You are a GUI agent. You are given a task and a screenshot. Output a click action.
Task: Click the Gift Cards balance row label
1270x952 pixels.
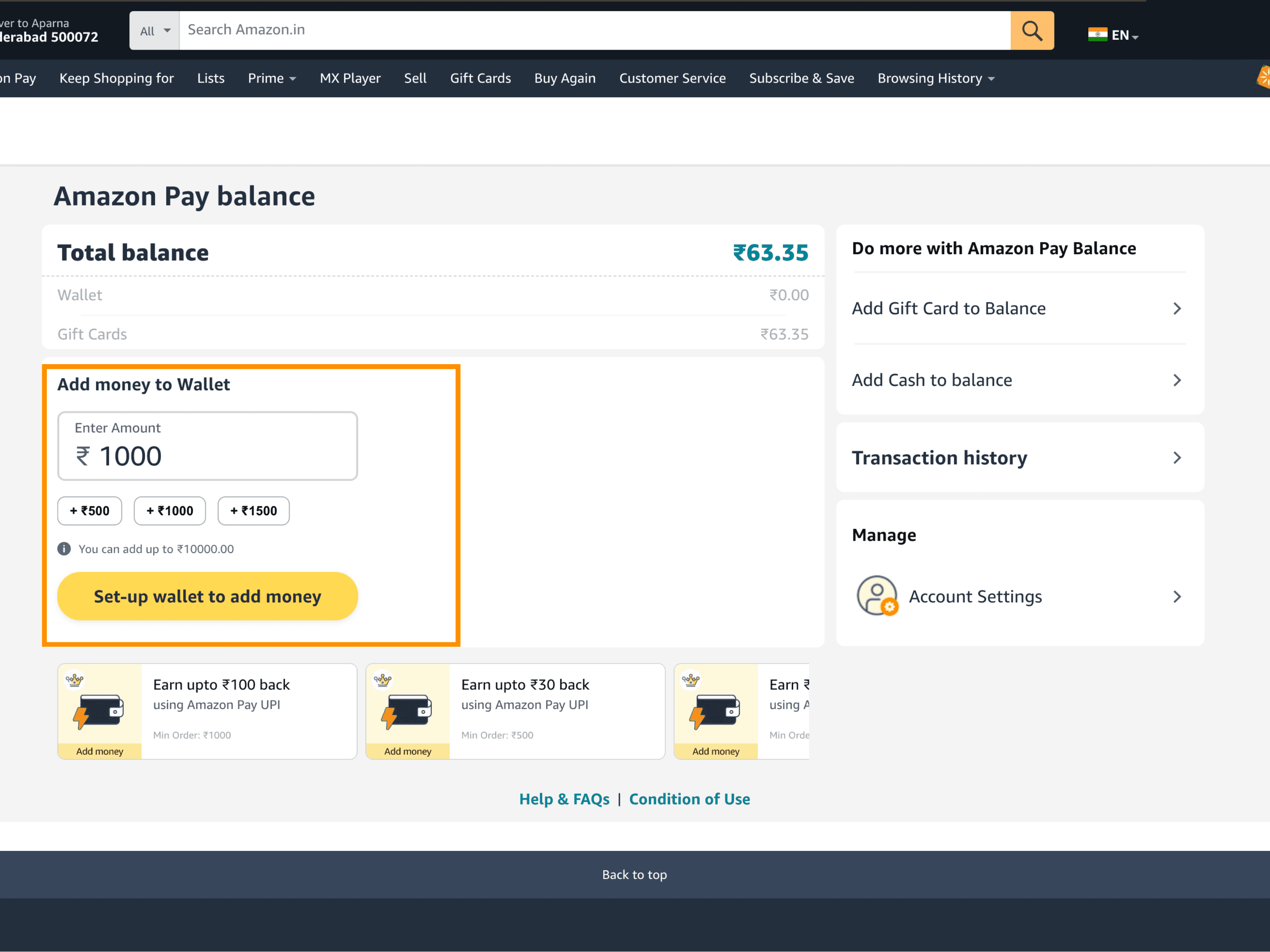click(x=92, y=334)
